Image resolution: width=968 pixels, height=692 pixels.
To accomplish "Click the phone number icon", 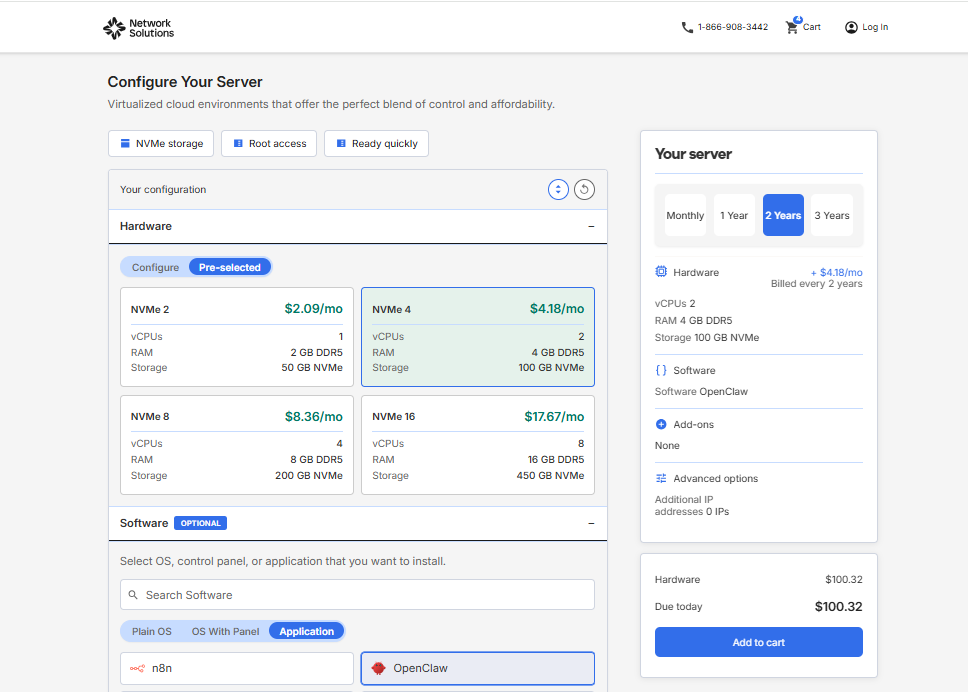I will point(687,27).
